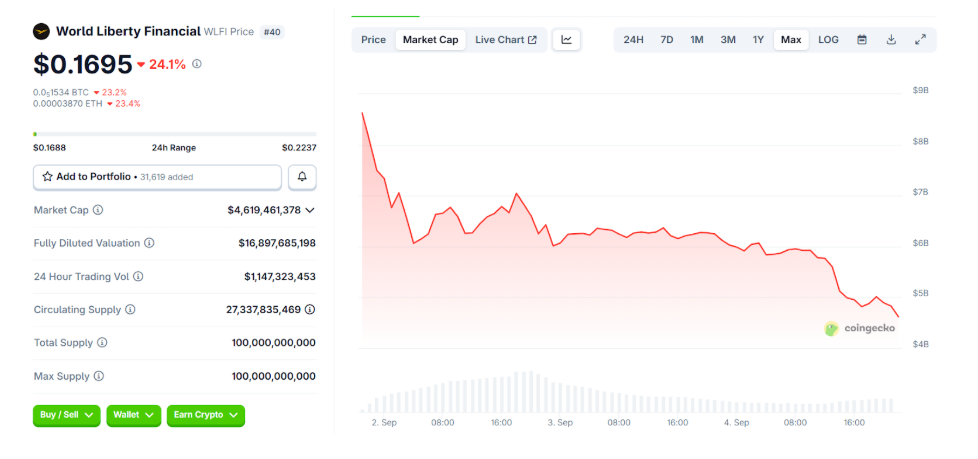Click the 4. Sep date label on chart axis

tap(737, 423)
